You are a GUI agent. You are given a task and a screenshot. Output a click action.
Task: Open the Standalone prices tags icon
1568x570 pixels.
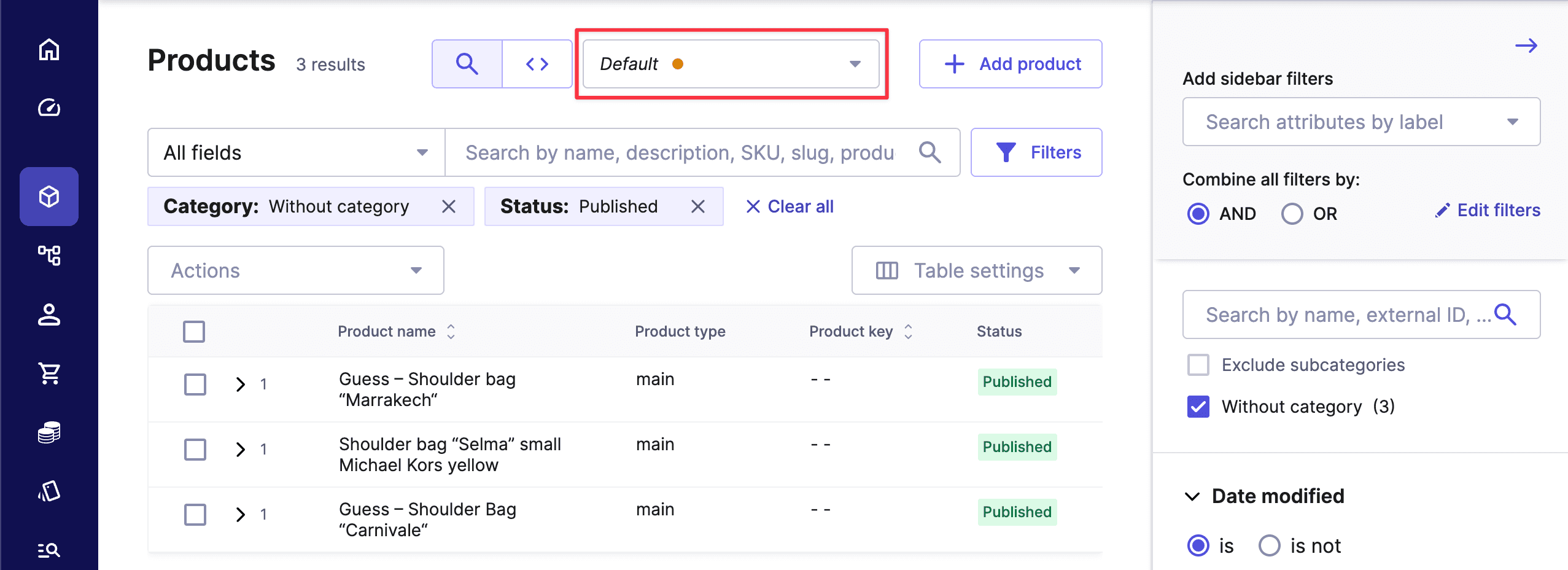[49, 491]
